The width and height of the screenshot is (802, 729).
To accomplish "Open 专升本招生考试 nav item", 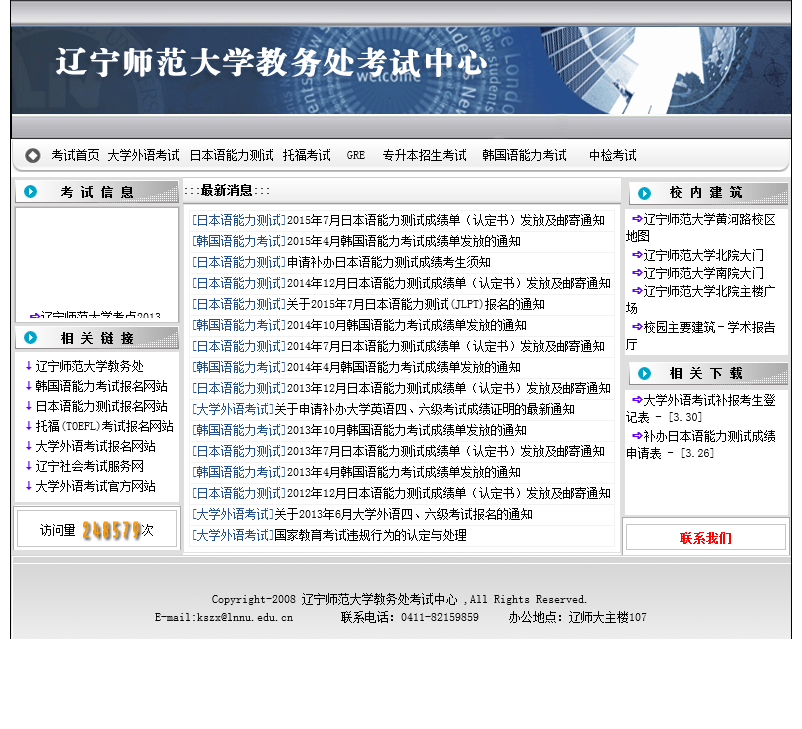I will pyautogui.click(x=425, y=155).
